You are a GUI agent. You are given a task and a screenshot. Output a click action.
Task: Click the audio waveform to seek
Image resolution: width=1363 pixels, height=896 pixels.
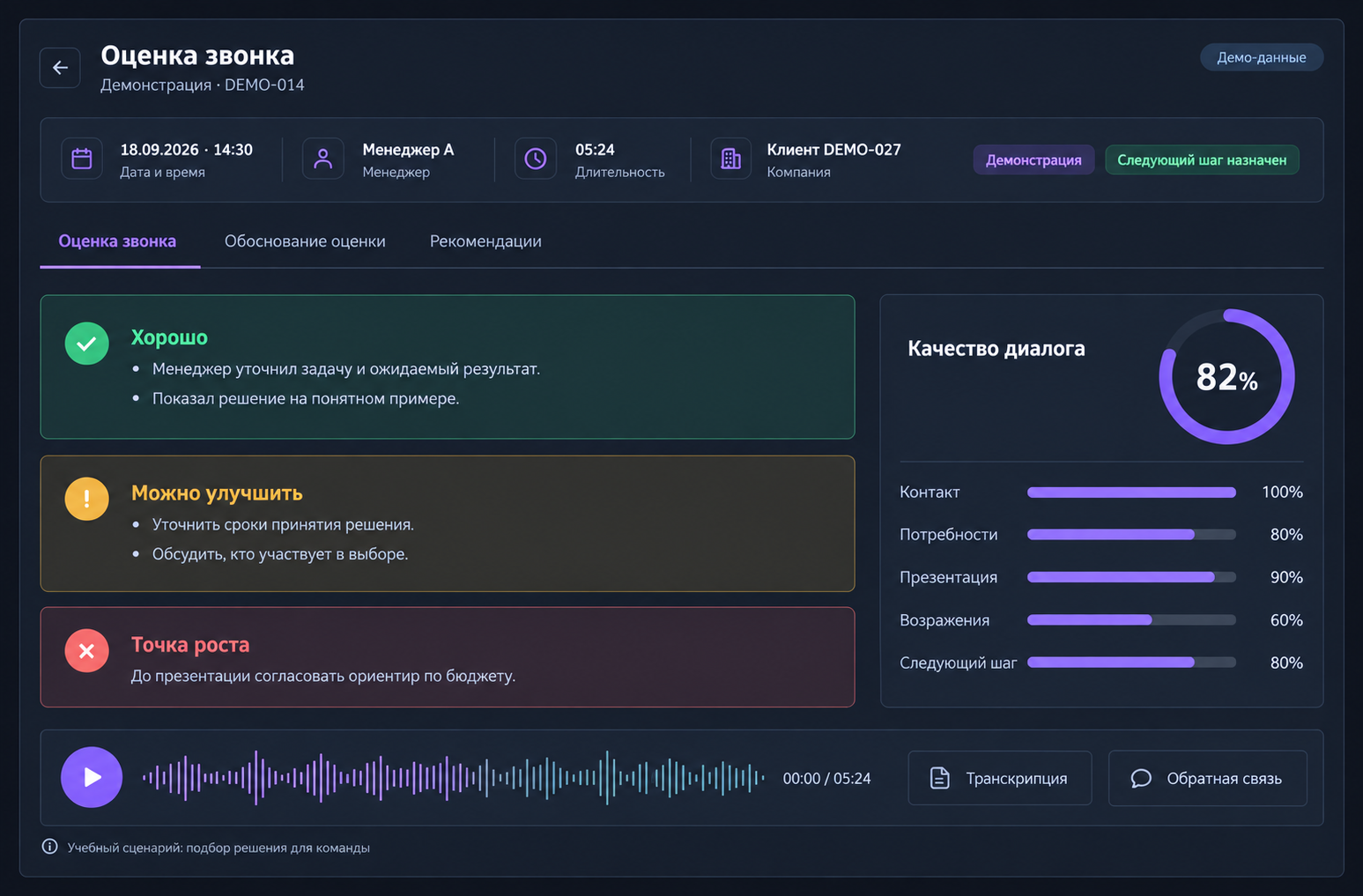click(x=453, y=778)
